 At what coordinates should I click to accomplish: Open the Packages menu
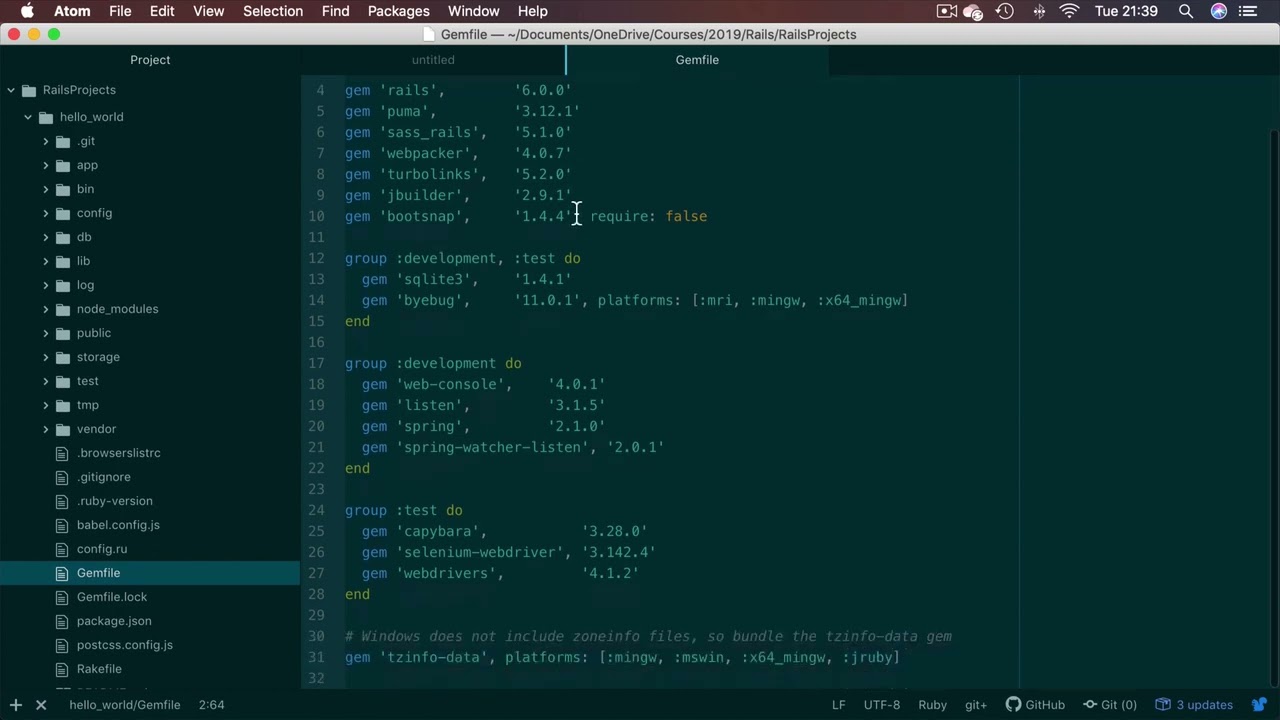click(x=398, y=11)
